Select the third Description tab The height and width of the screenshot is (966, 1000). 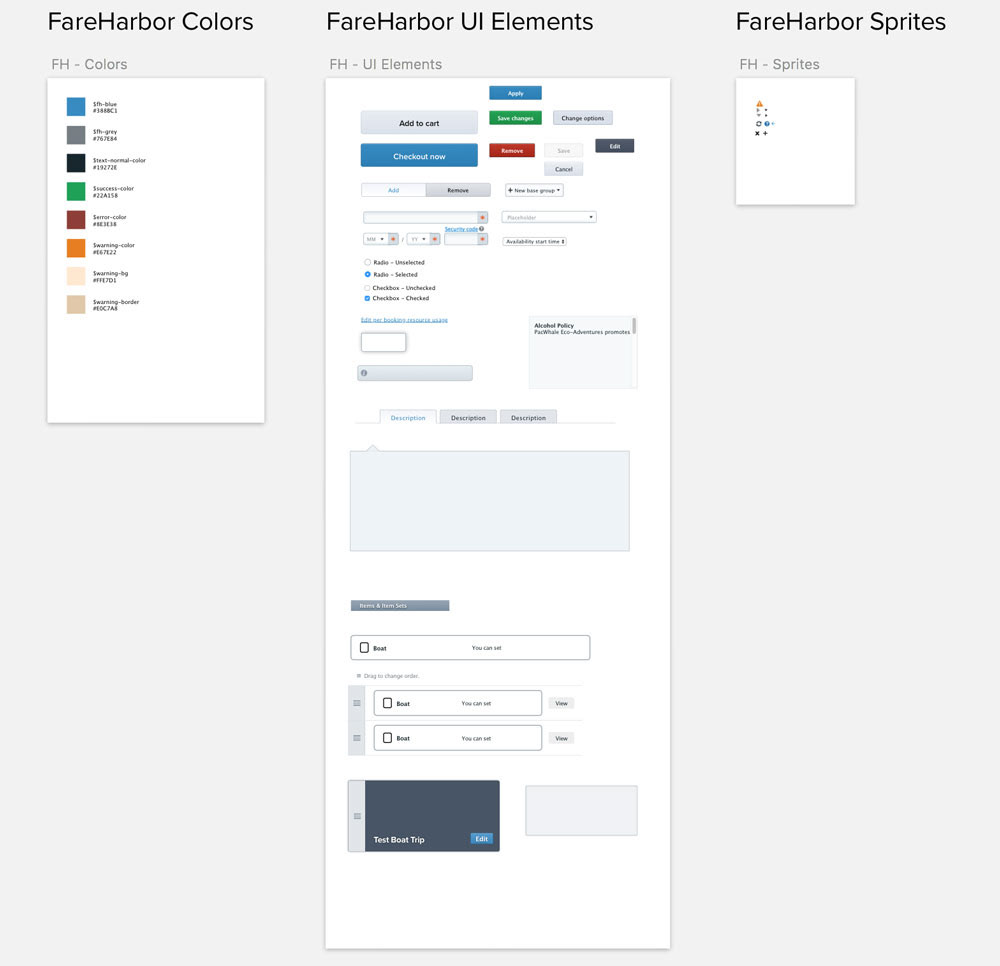click(x=528, y=418)
